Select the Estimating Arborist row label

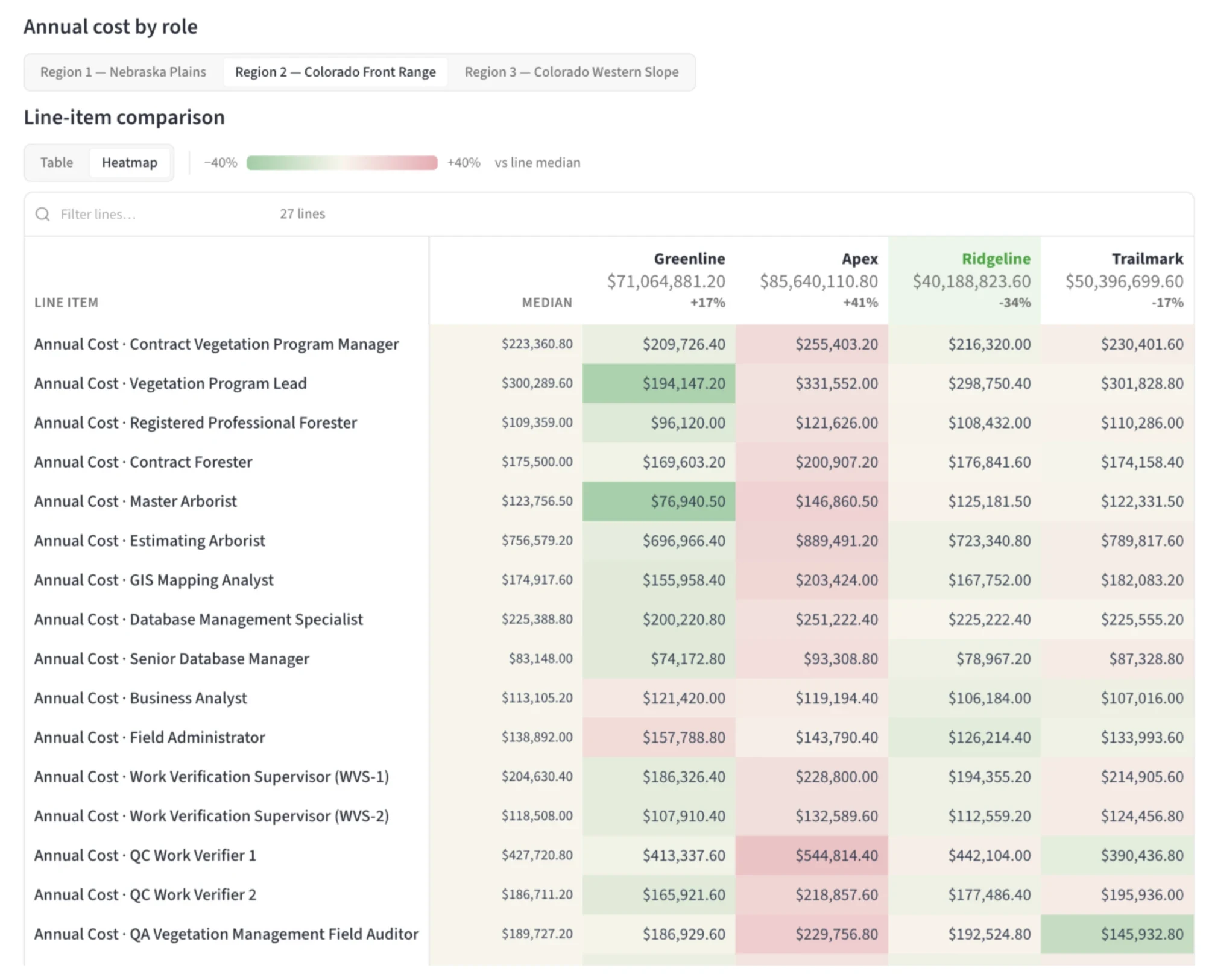[150, 541]
